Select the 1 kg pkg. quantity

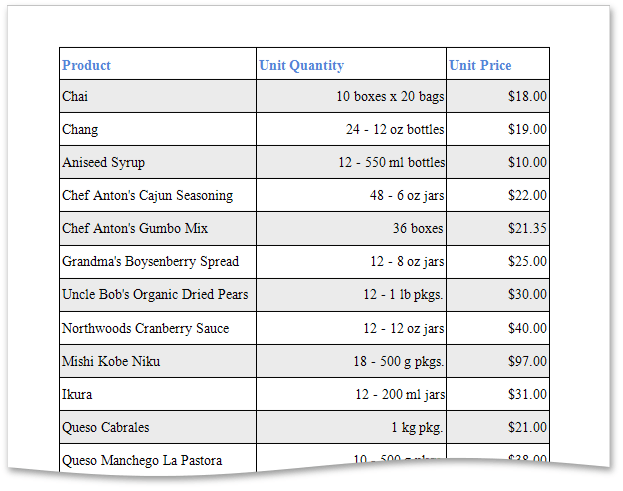[x=418, y=427]
